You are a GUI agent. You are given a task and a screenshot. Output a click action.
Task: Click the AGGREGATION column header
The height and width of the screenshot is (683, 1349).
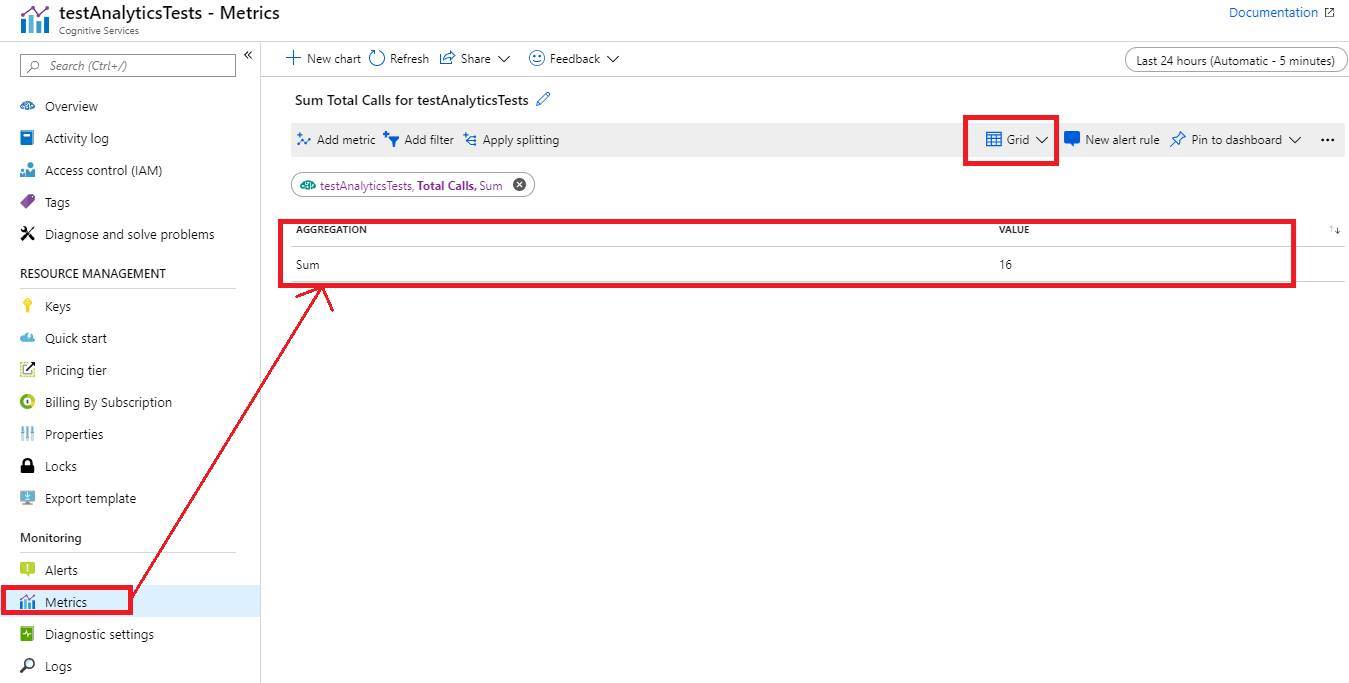tap(331, 230)
